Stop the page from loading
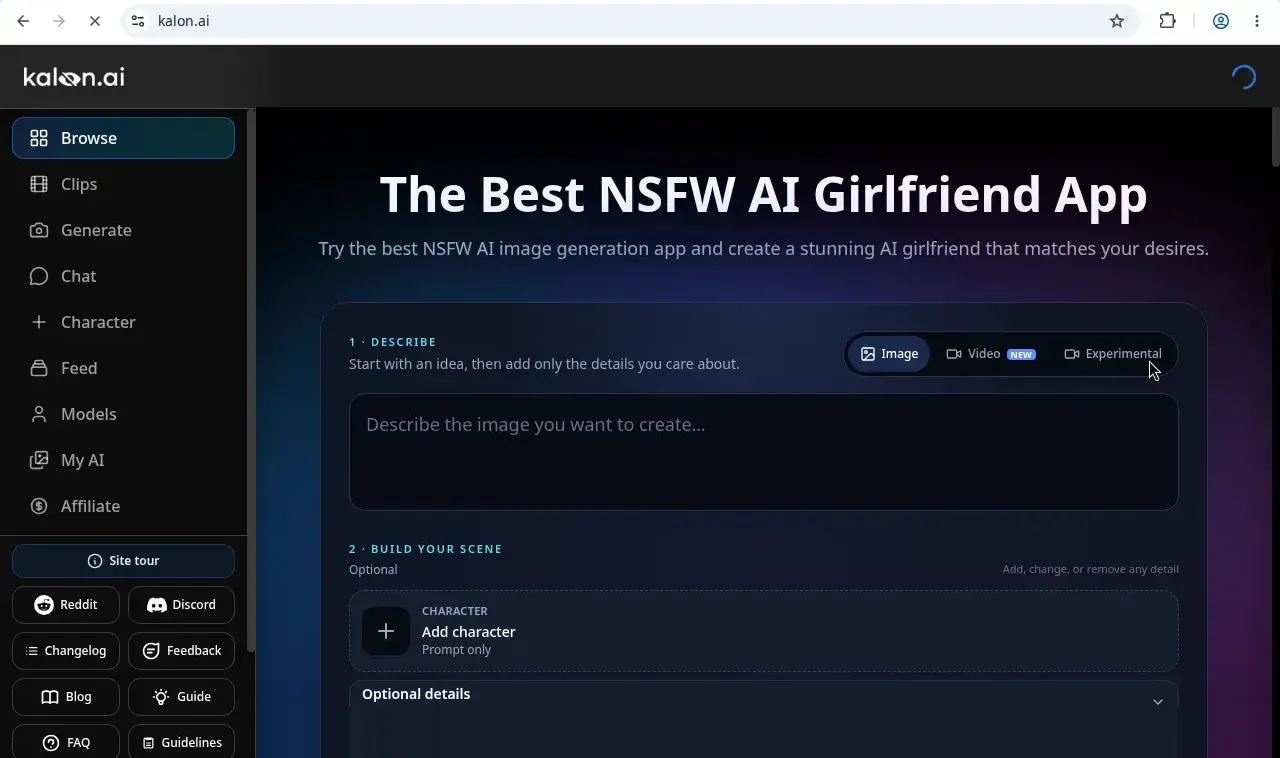Viewport: 1280px width, 758px height. click(95, 21)
